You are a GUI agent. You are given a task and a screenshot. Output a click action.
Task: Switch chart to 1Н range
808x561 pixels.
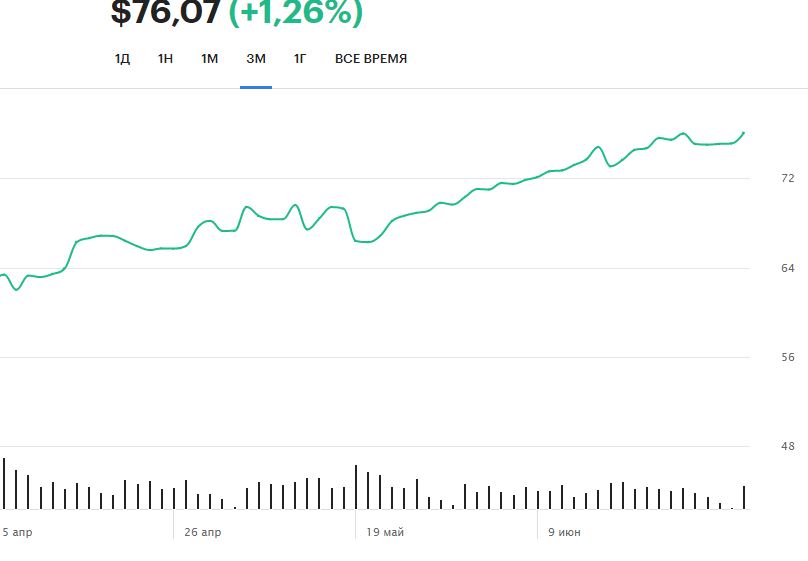pyautogui.click(x=165, y=59)
